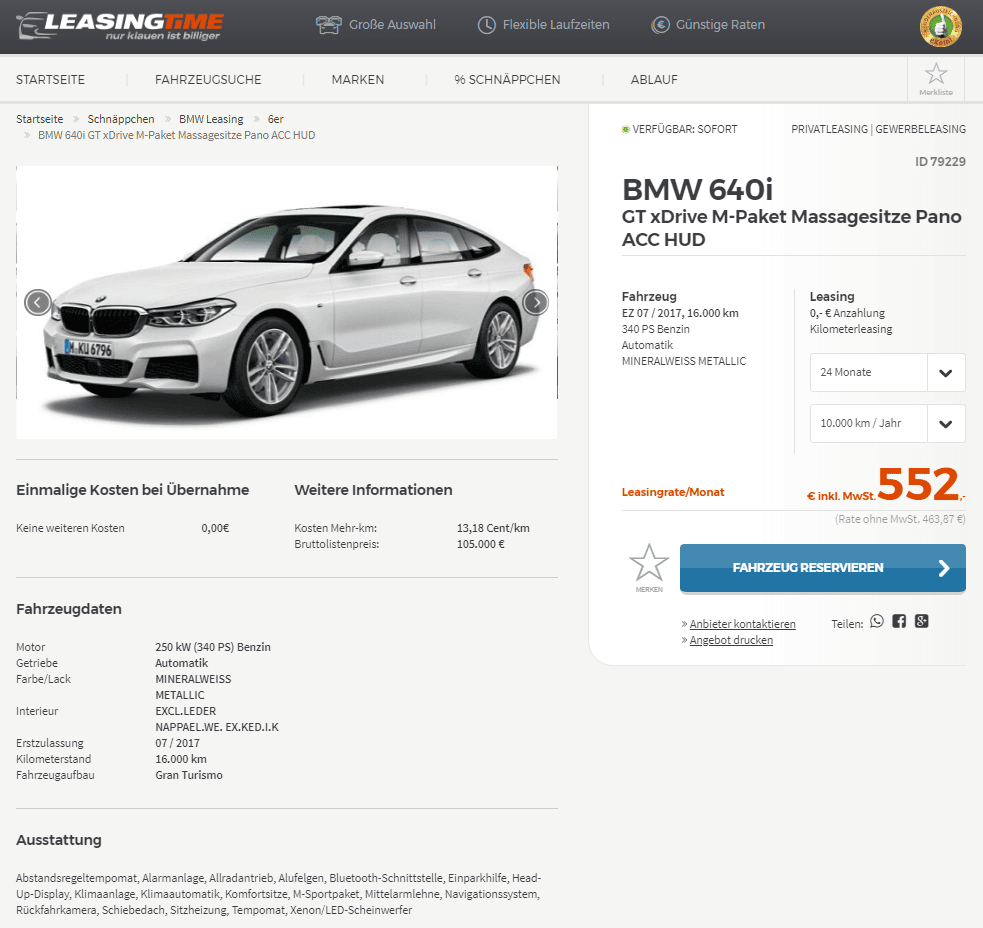983x928 pixels.
Task: Show previous car image with left arrow
Action: pos(38,303)
